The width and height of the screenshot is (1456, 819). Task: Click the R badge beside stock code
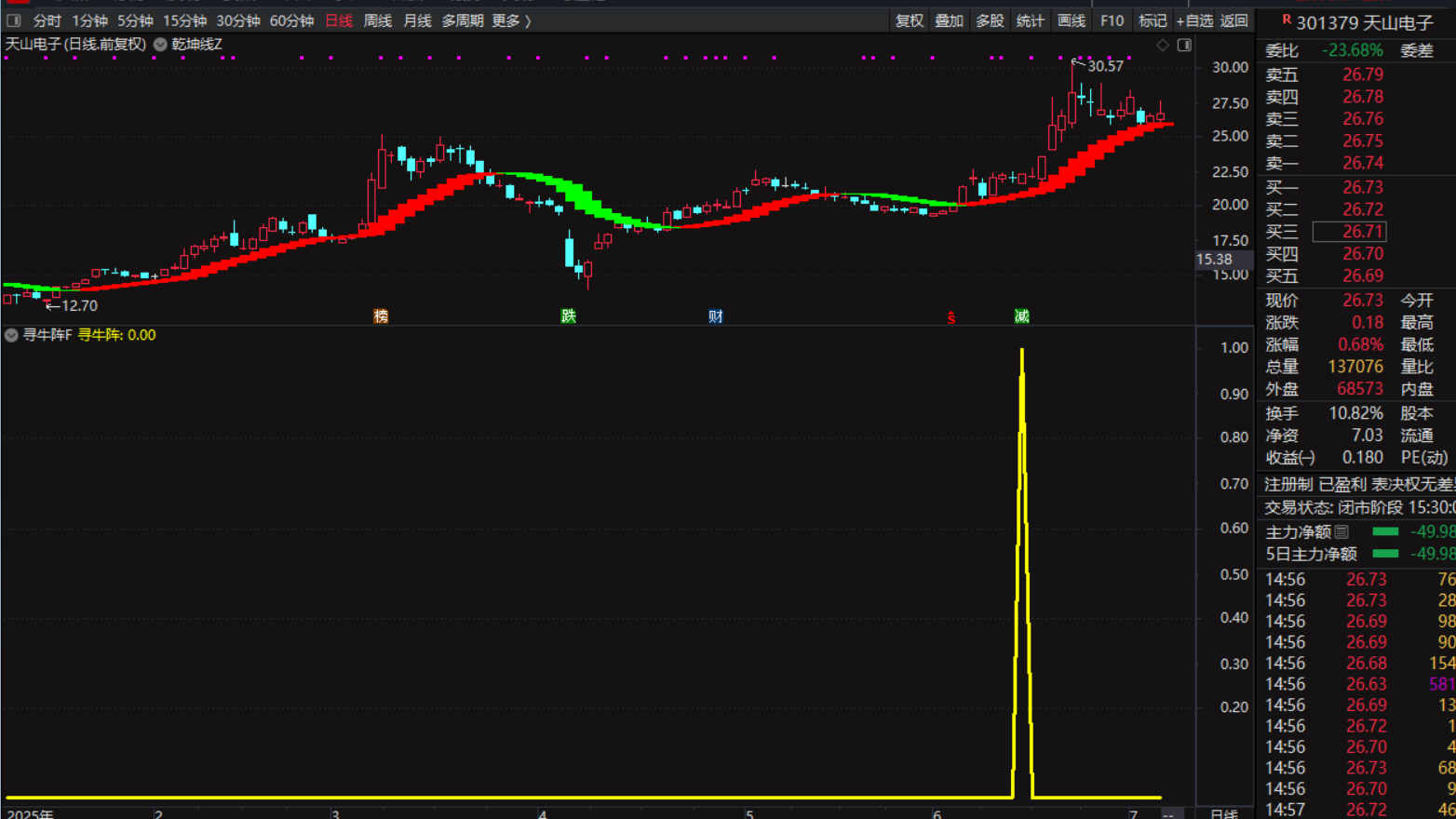[x=1286, y=20]
